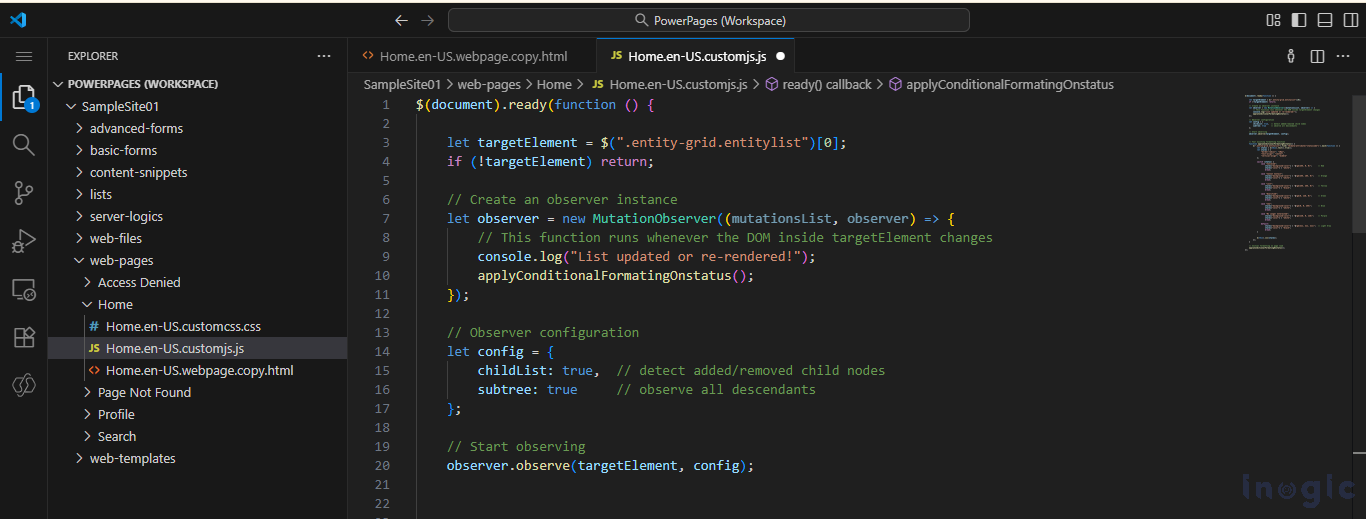
Task: Toggle the bottom panel layout button
Action: pos(1325,20)
